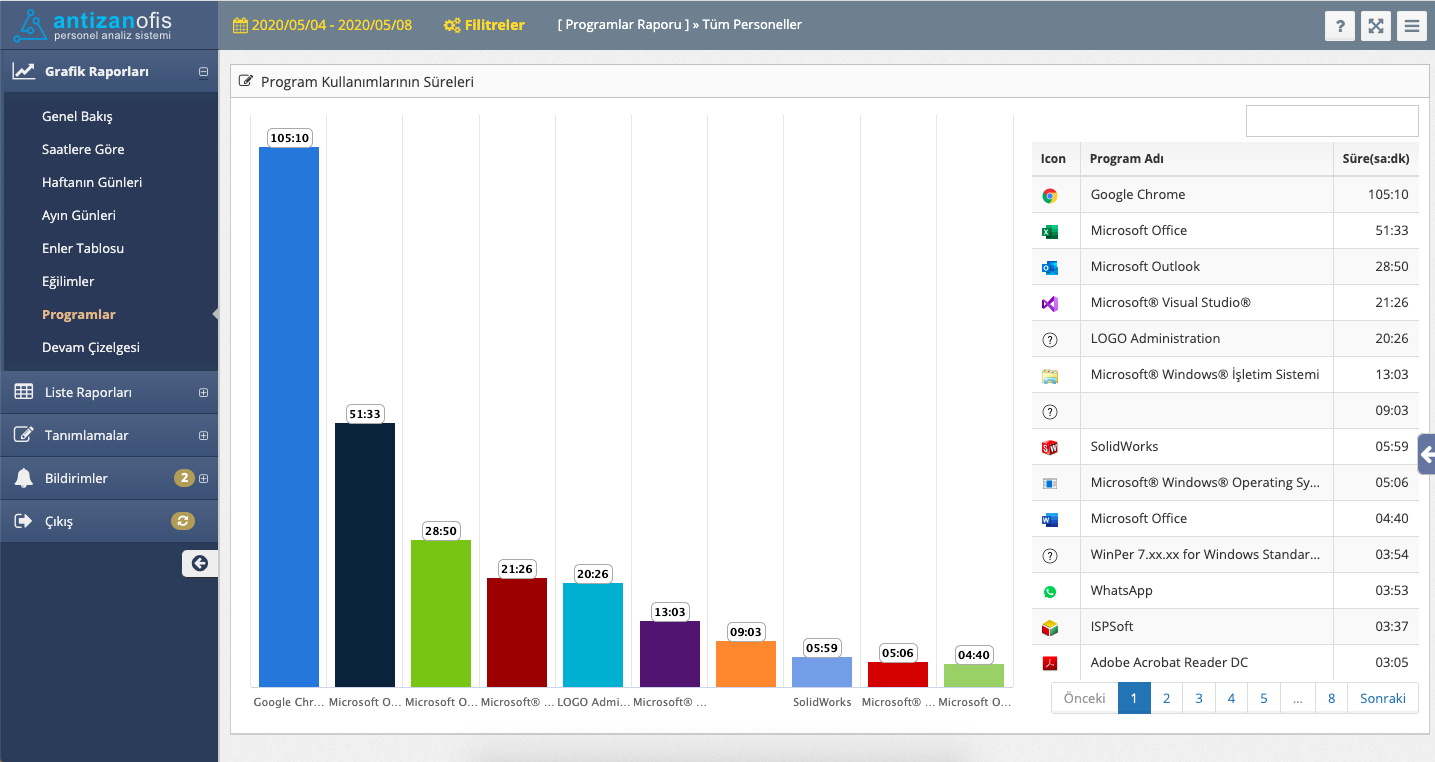Click the orange 09:03 bar
The height and width of the screenshot is (762, 1435).
click(x=746, y=664)
